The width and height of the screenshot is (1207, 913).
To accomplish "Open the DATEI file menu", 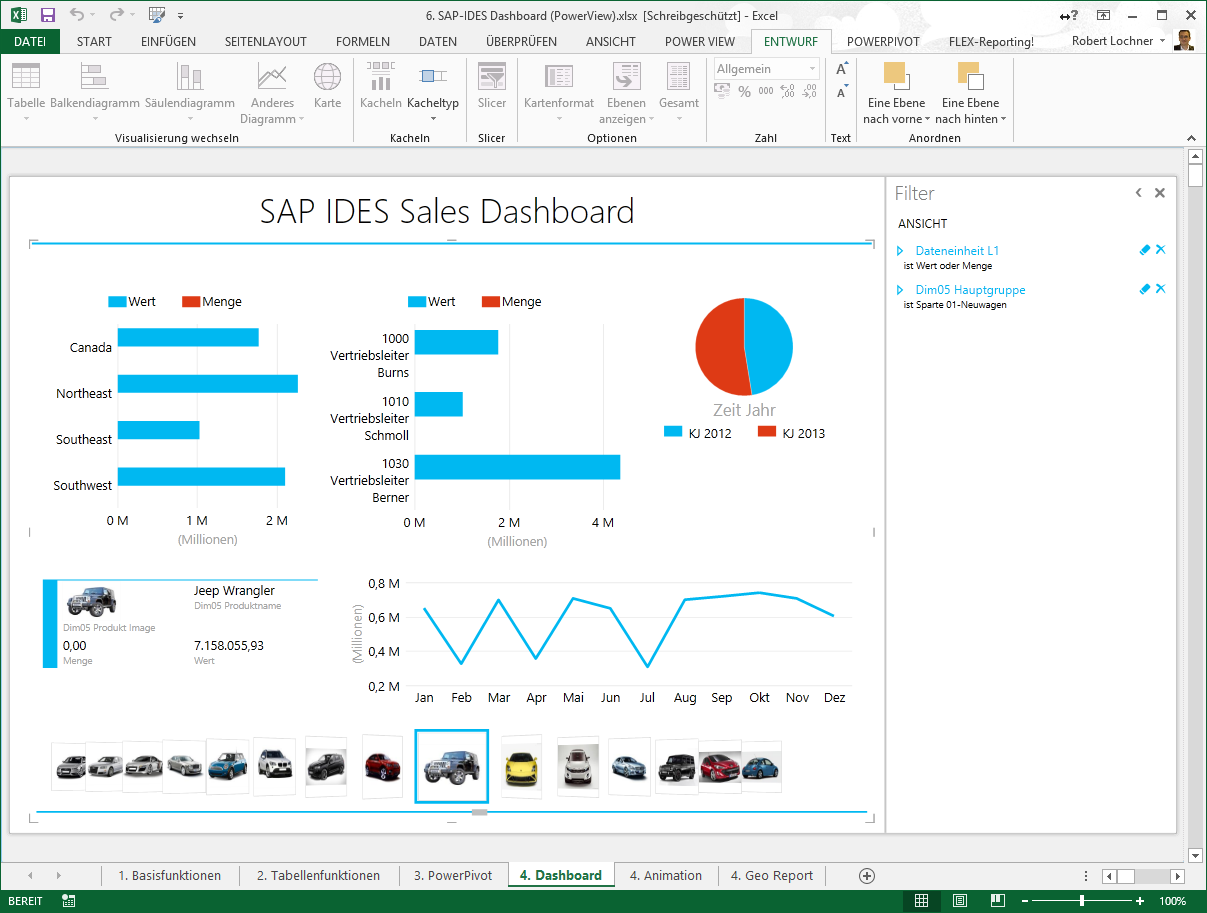I will pos(30,41).
